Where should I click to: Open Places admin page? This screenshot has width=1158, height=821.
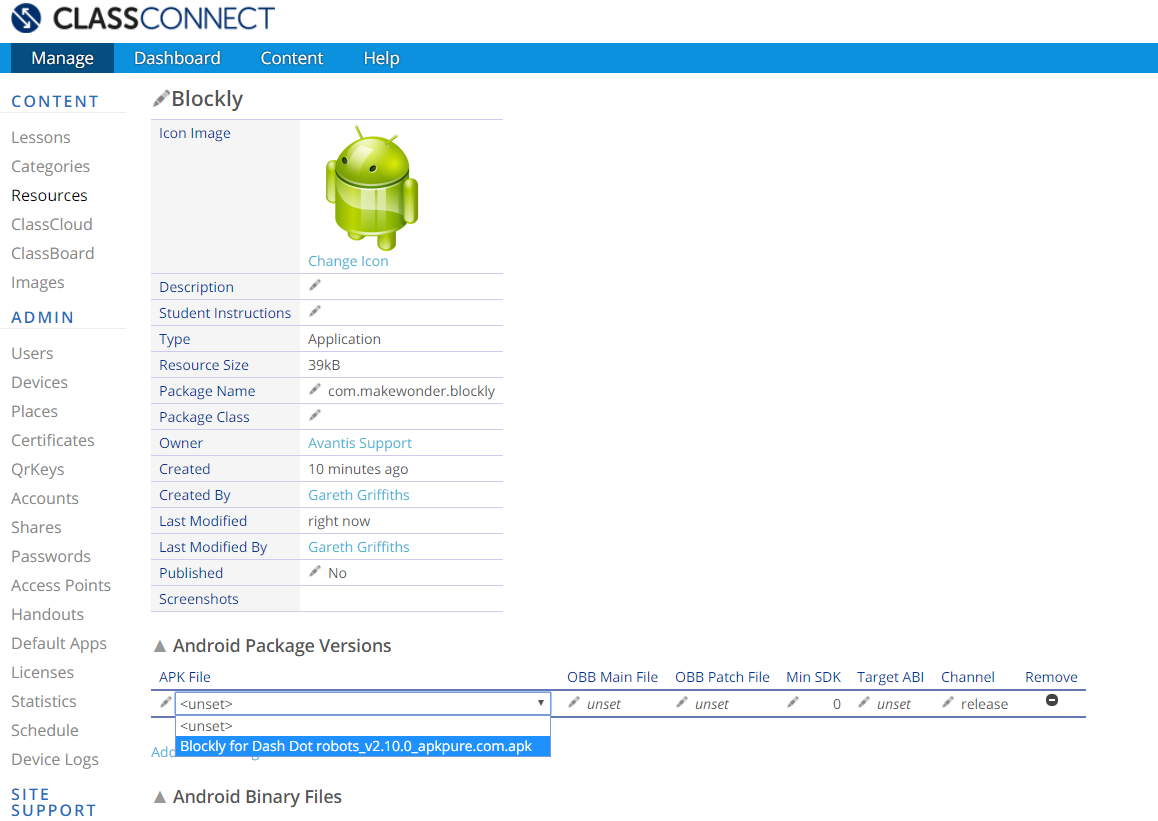[34, 411]
